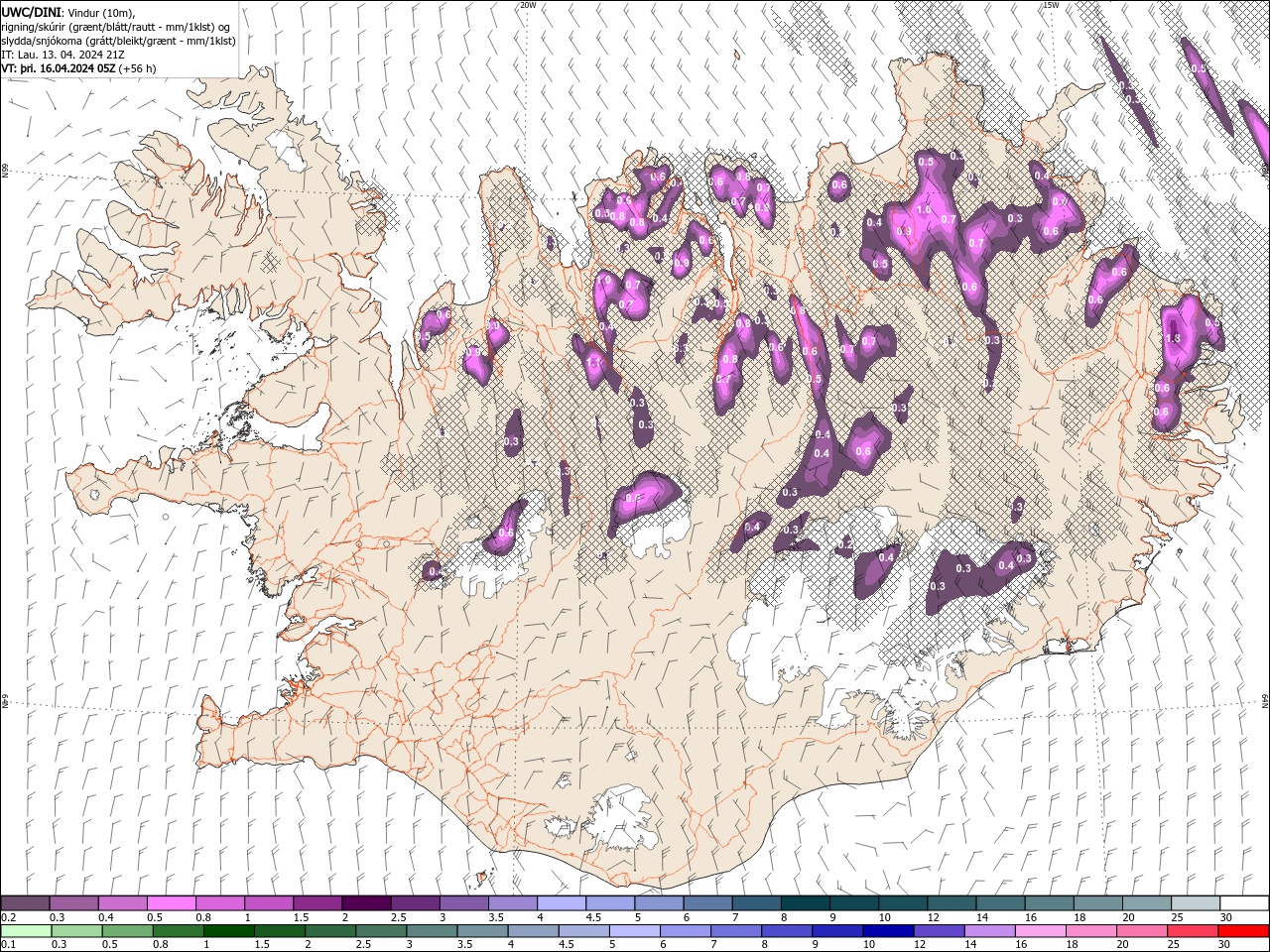Click the '0.2' label under upper legend
This screenshot has height=952, width=1270.
8,917
